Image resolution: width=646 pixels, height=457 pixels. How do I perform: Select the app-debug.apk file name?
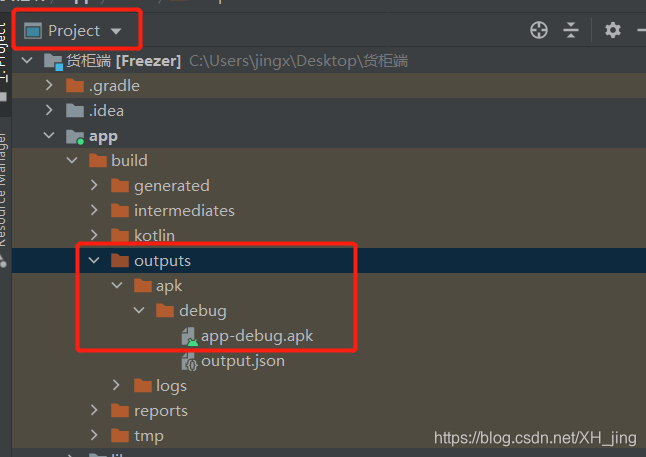tap(257, 336)
